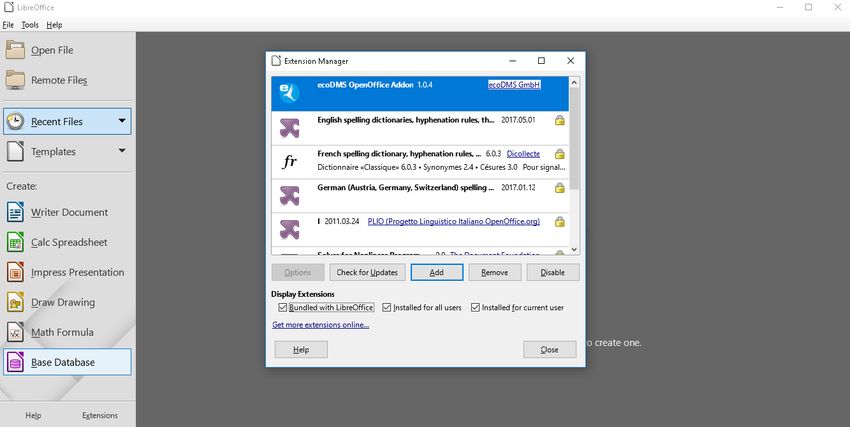Click the Remove extension button
Screen dimensions: 850x427
click(494, 272)
